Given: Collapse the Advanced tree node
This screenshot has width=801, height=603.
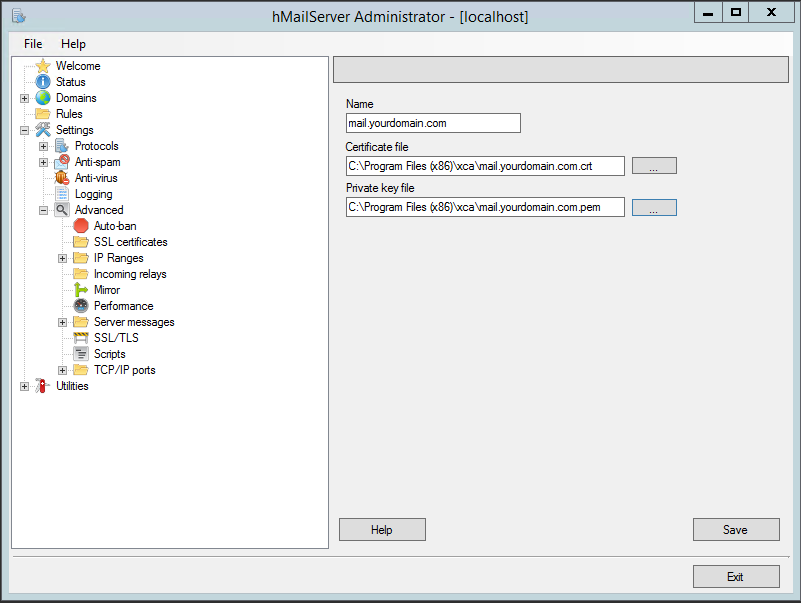Looking at the screenshot, I should click(x=43, y=210).
